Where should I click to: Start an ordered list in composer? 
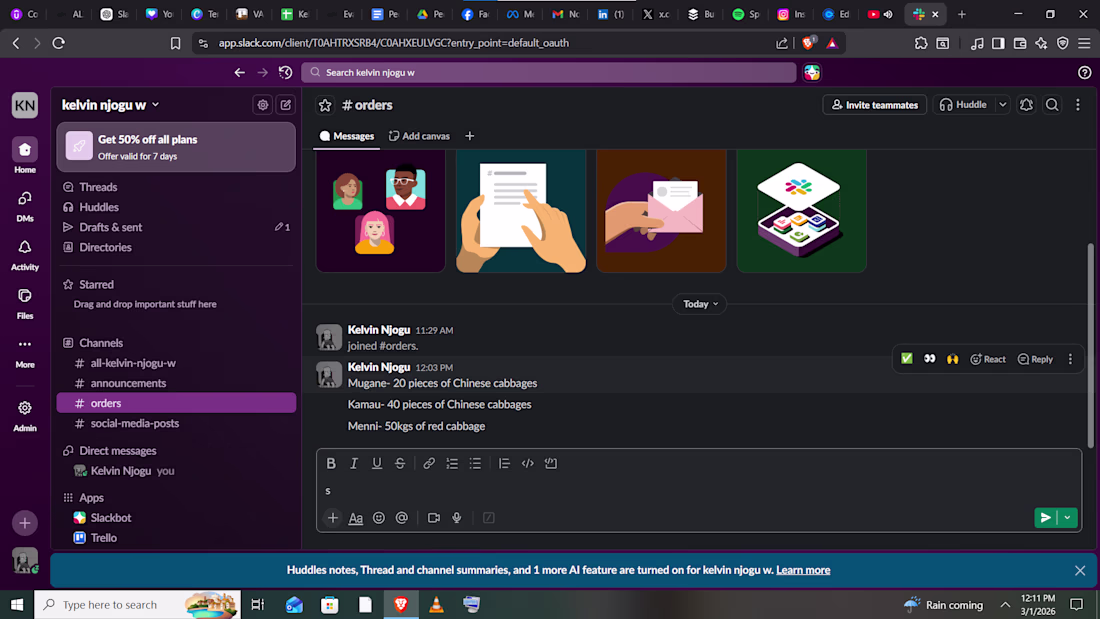[452, 463]
